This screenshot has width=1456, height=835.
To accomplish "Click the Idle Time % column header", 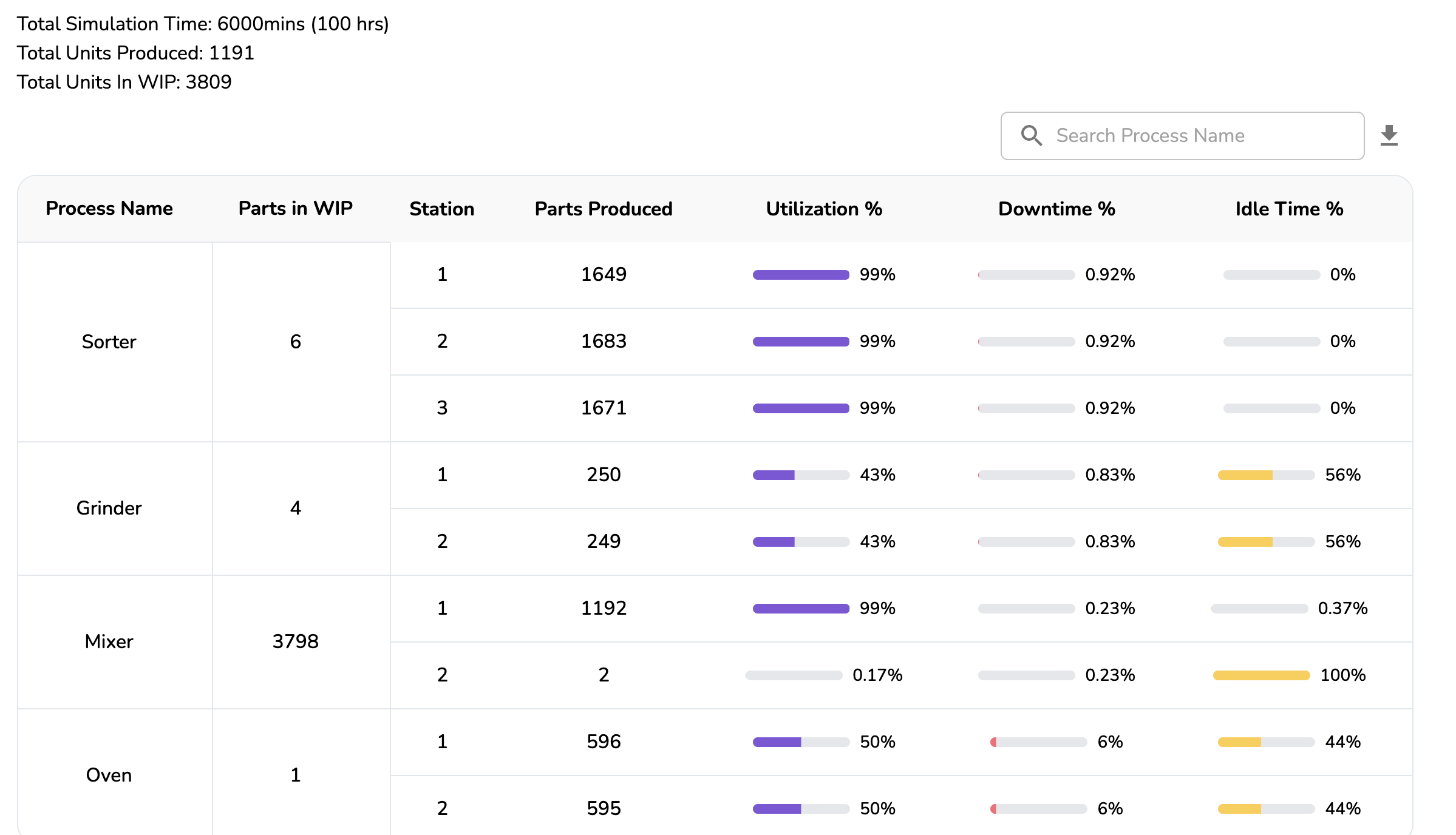I will coord(1288,209).
